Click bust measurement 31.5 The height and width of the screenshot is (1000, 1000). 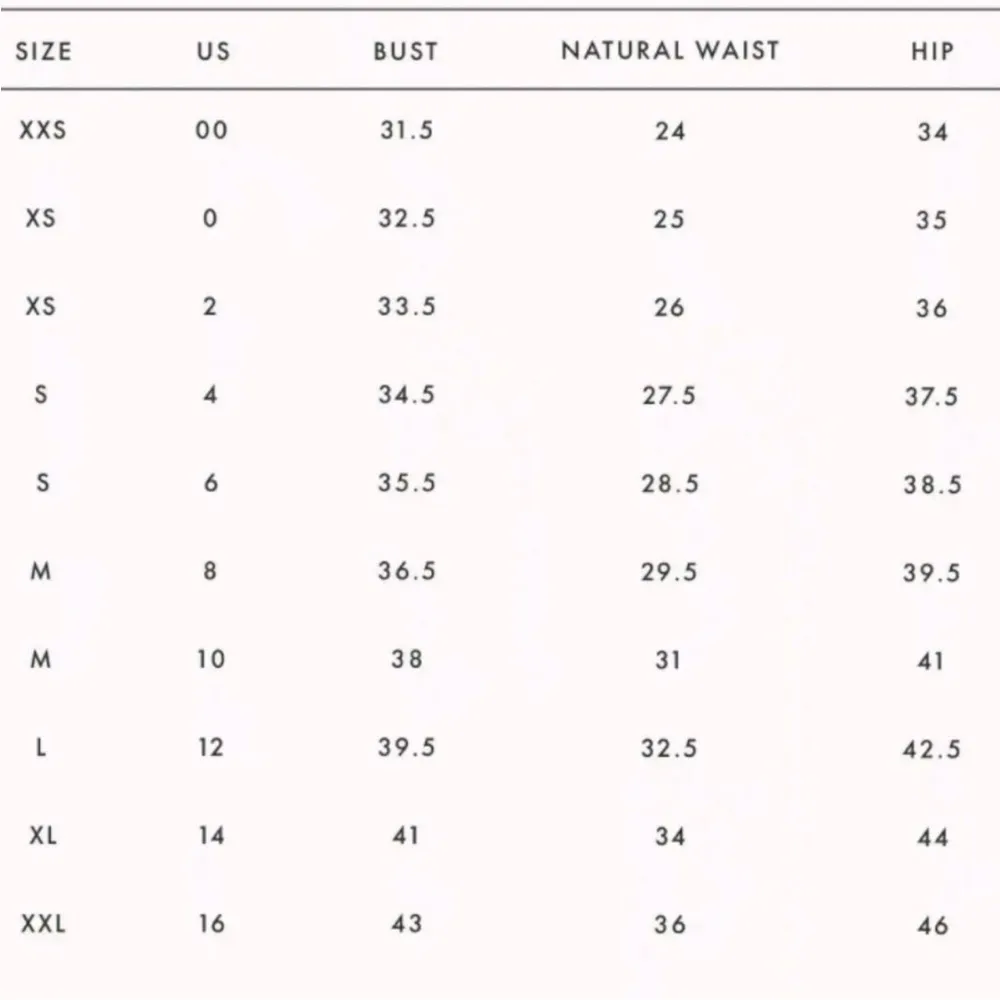click(x=406, y=130)
